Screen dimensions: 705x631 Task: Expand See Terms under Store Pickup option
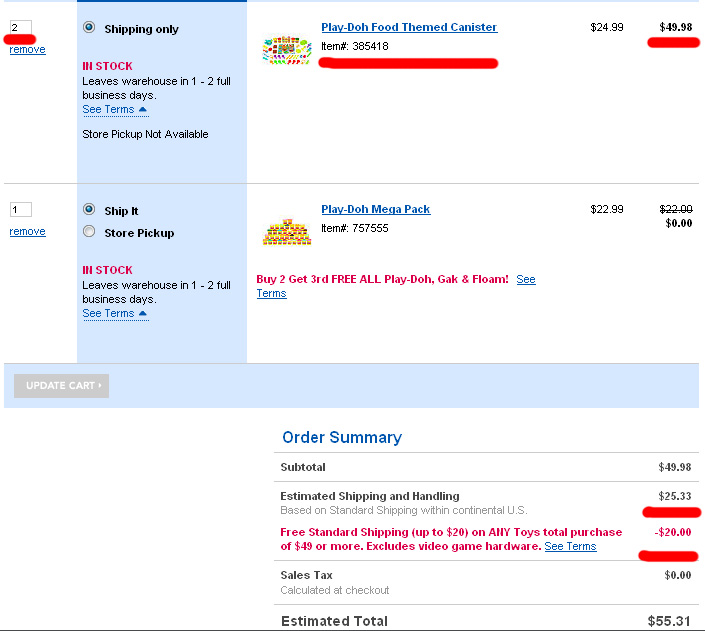coord(115,313)
